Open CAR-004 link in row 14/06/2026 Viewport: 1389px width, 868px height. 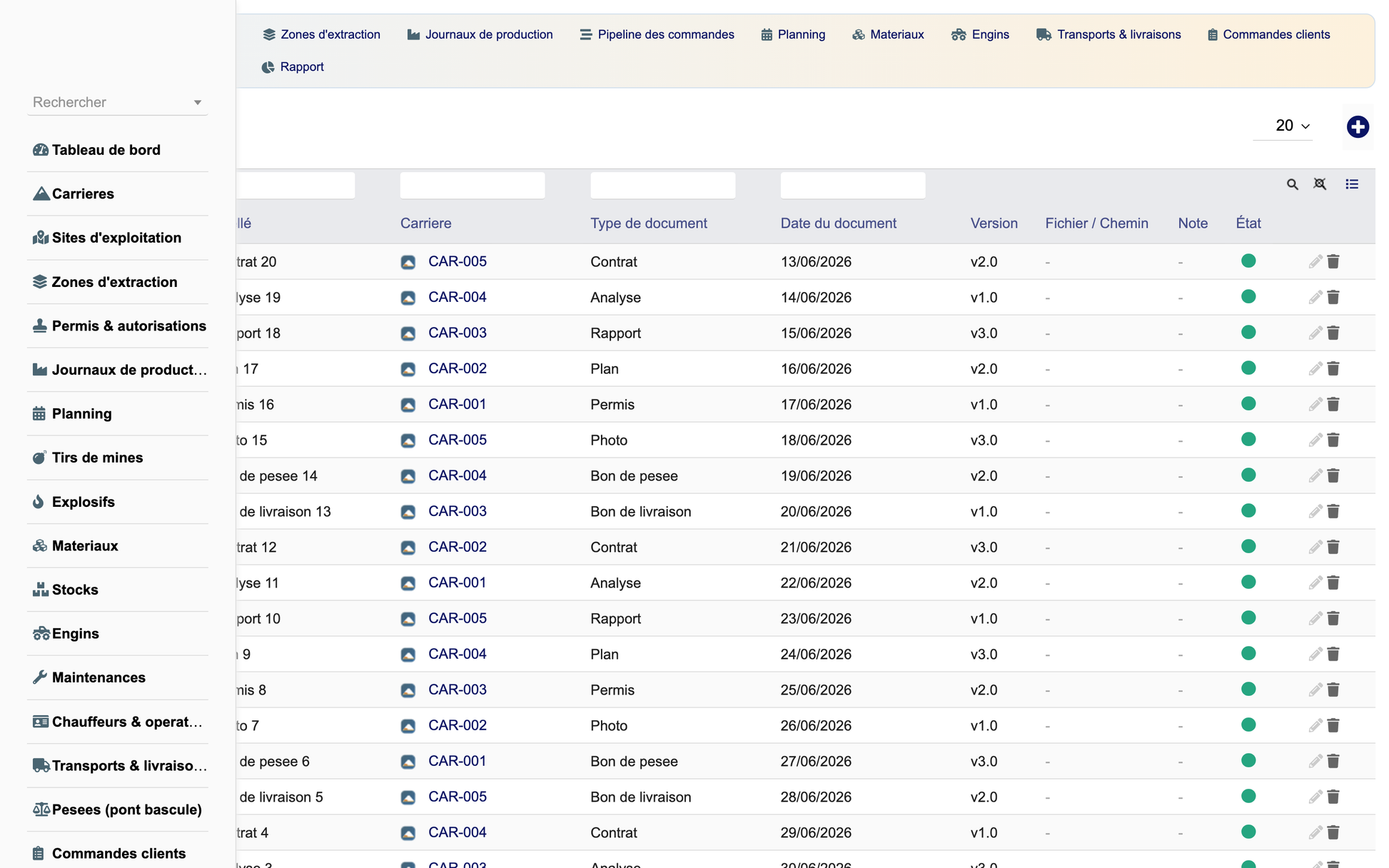(458, 297)
